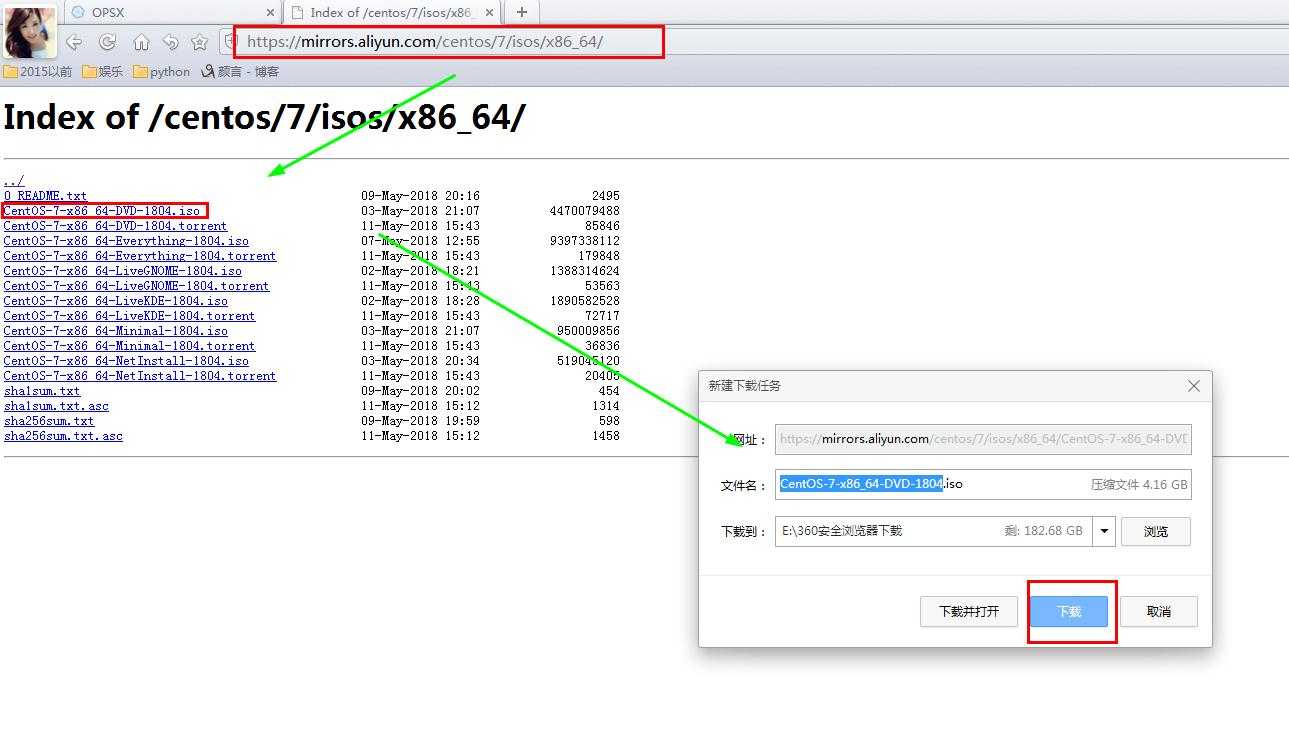Screen dimensions: 1289x738
Task: Click CentOS-7-x86_64-NetInstall-1804.torrent link
Action: [x=140, y=376]
